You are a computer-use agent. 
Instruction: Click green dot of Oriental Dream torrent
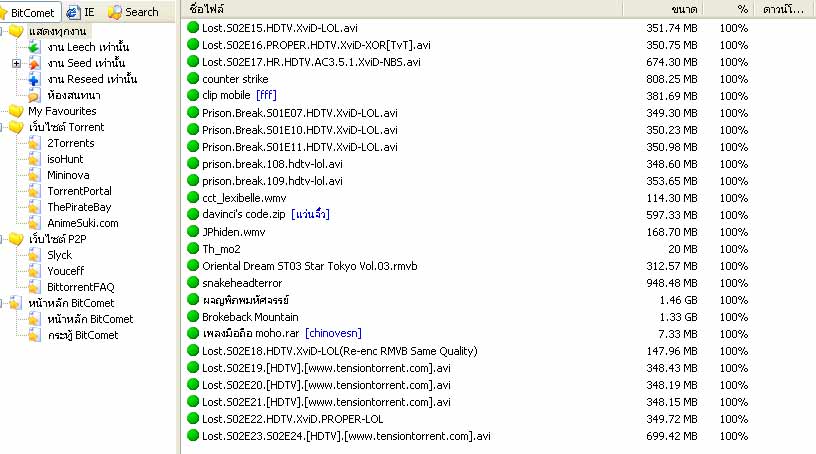[x=193, y=266]
